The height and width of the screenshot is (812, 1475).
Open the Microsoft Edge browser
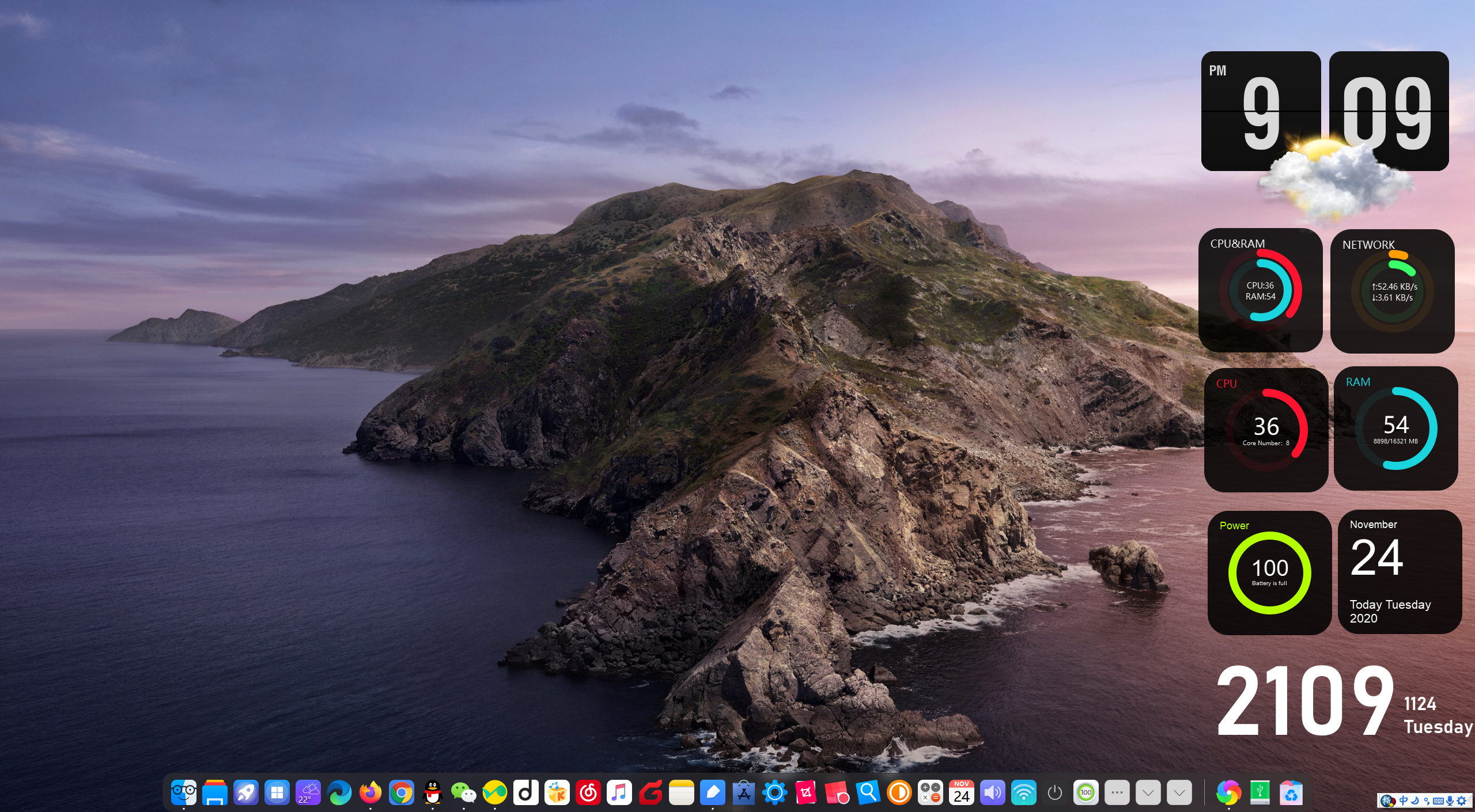[339, 793]
